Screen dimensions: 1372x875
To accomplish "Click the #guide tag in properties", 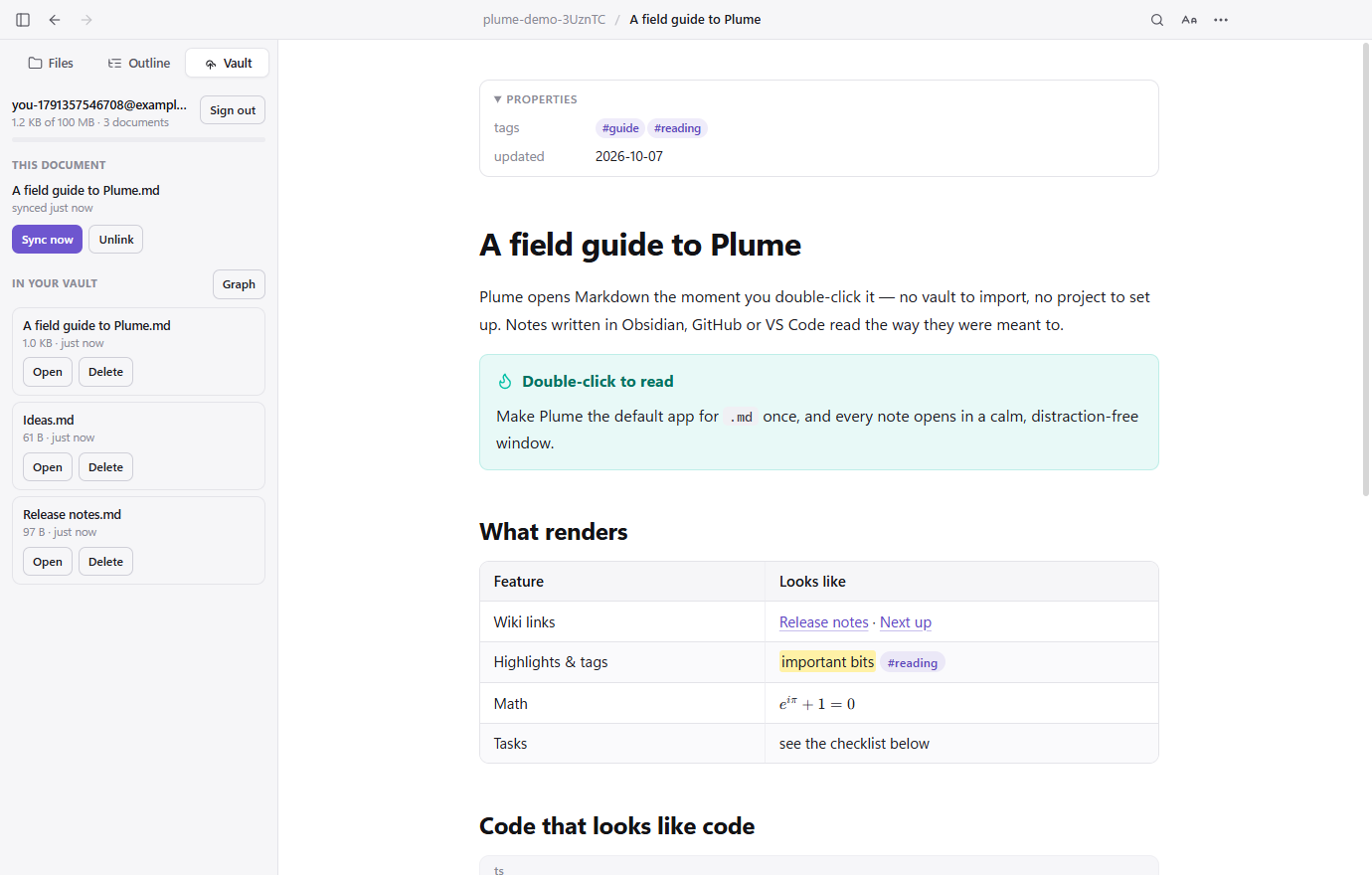I will 620,128.
